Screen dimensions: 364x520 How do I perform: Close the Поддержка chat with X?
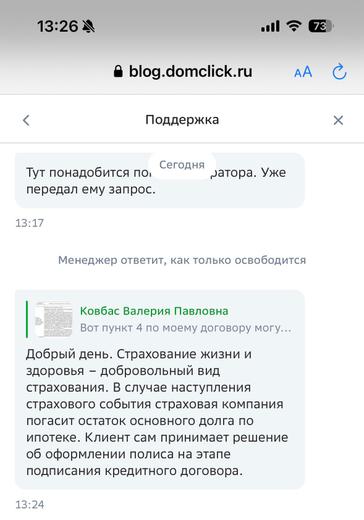coord(338,120)
